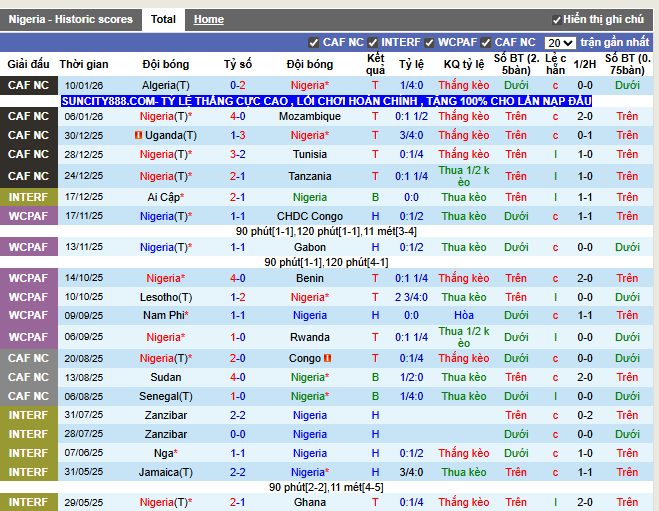The image size is (659, 511).
Task: Click Hòa result in Nam Phi row
Action: 464,315
